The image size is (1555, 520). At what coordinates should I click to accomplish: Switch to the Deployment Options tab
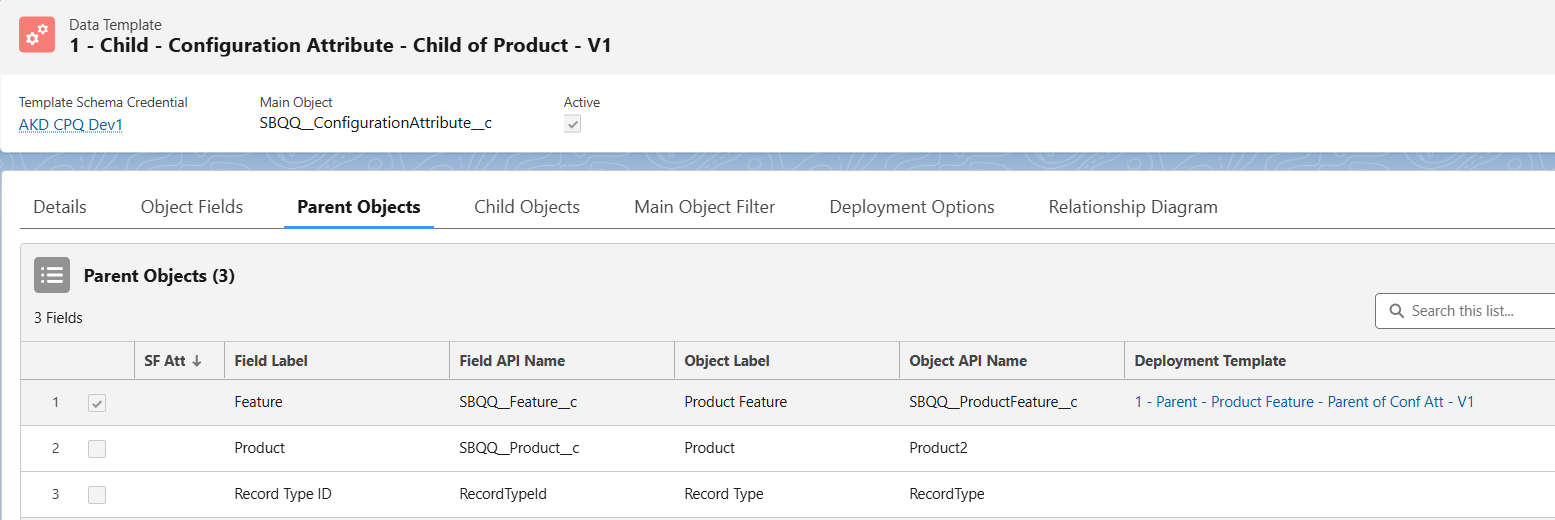click(912, 207)
